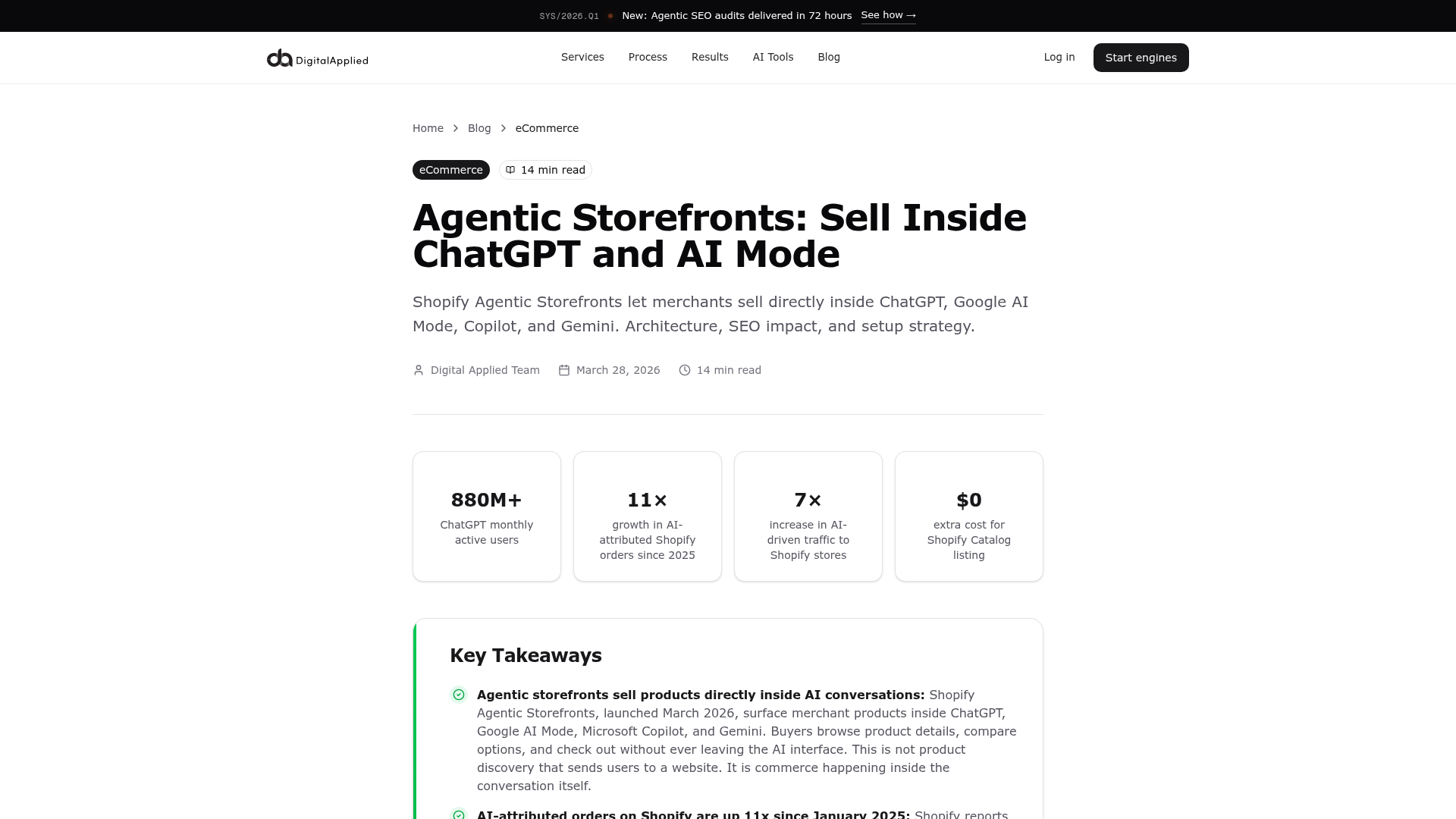
Task: Click the chevron between Home and Blog
Action: pos(456,128)
